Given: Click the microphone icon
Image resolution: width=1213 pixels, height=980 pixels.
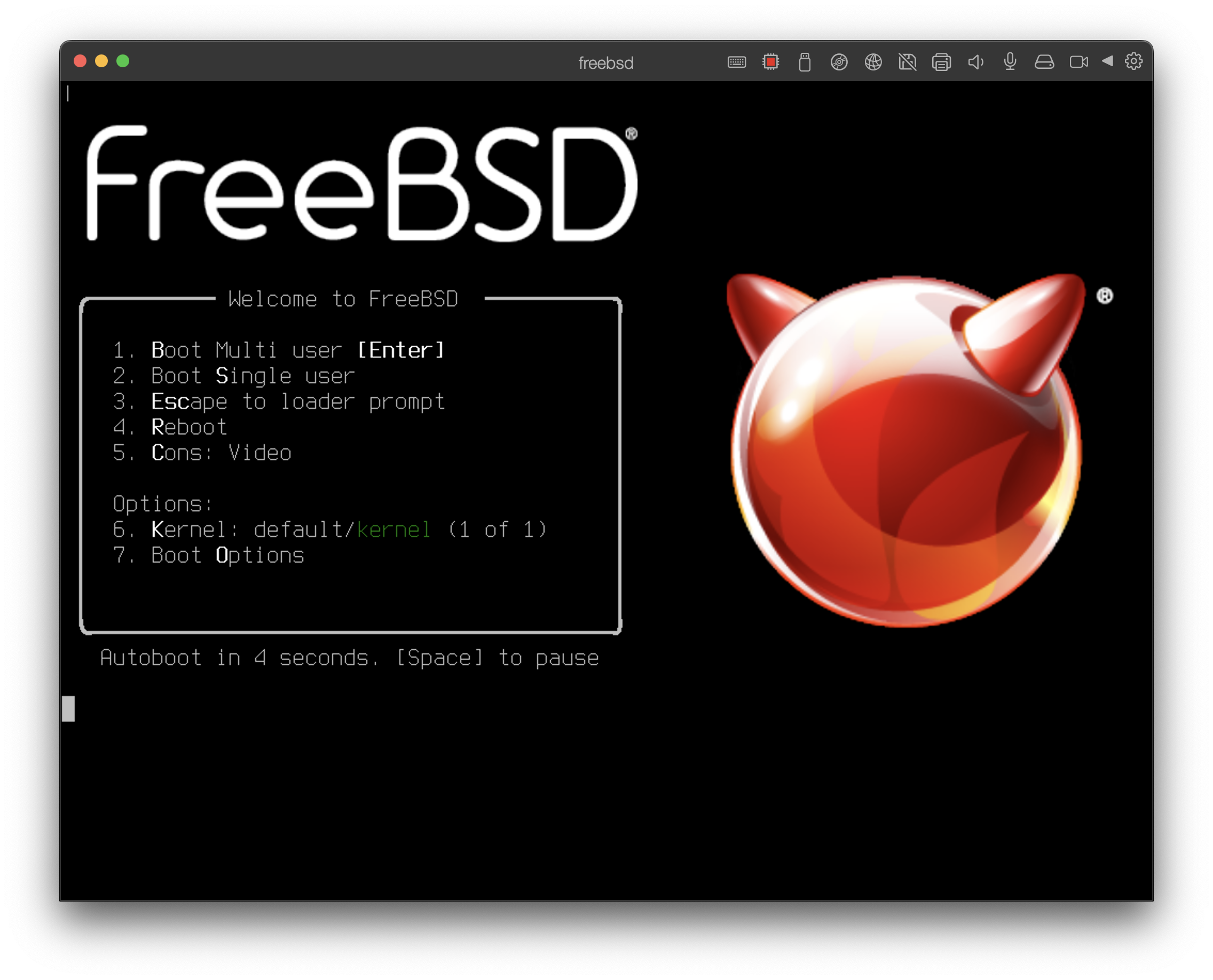Looking at the screenshot, I should [1010, 61].
